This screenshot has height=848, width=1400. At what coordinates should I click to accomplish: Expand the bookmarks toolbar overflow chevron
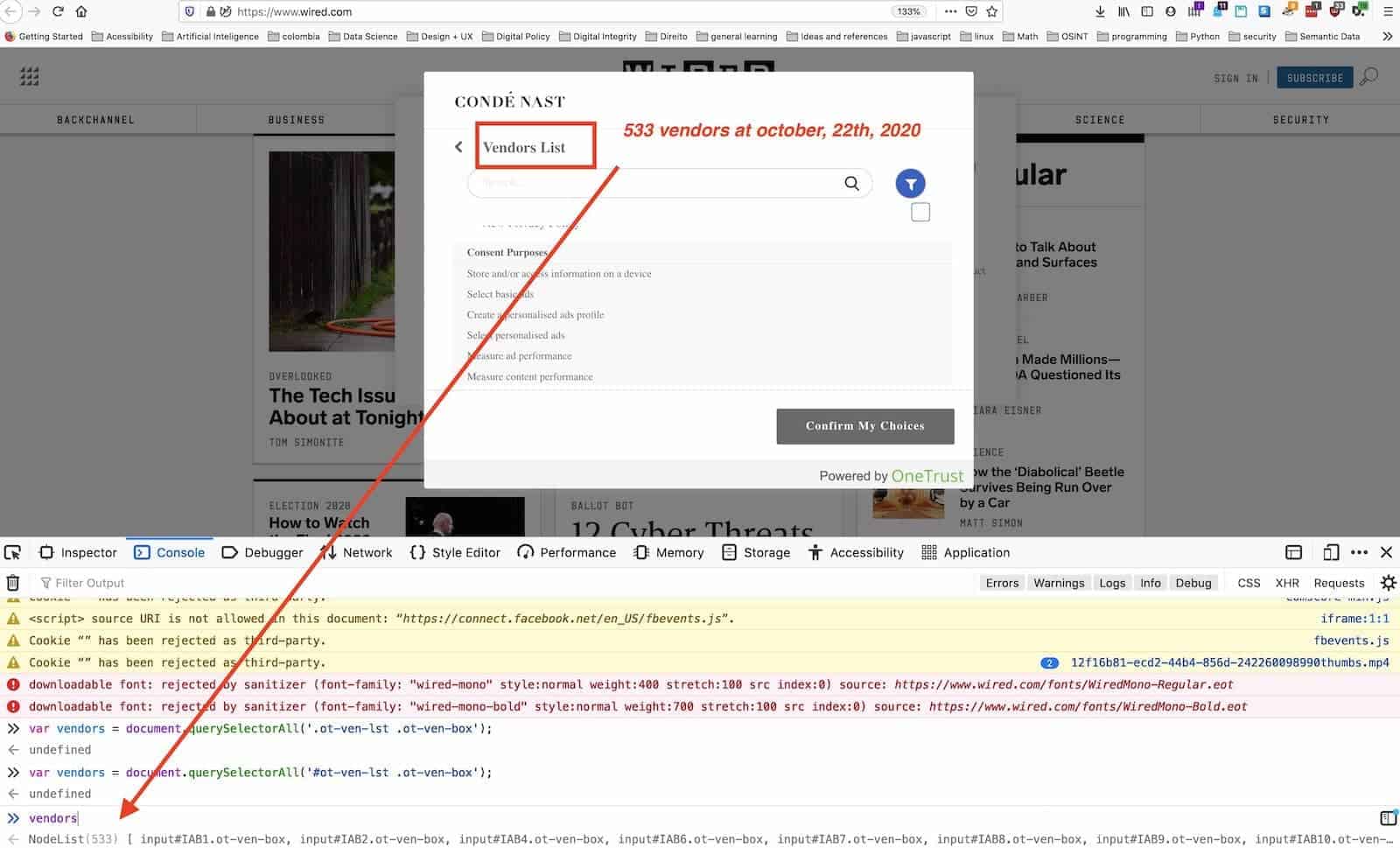coord(1387,36)
